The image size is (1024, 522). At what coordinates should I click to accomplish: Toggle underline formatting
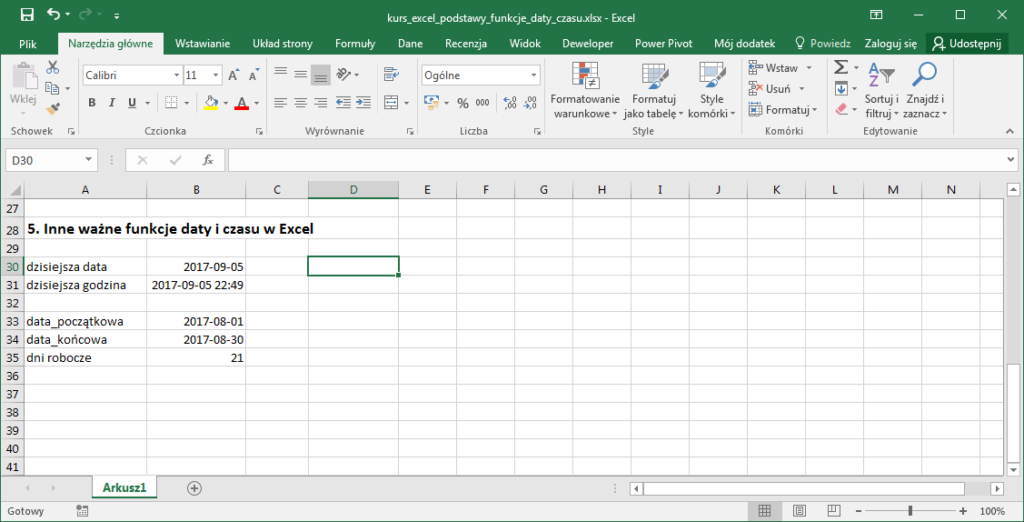coord(131,103)
